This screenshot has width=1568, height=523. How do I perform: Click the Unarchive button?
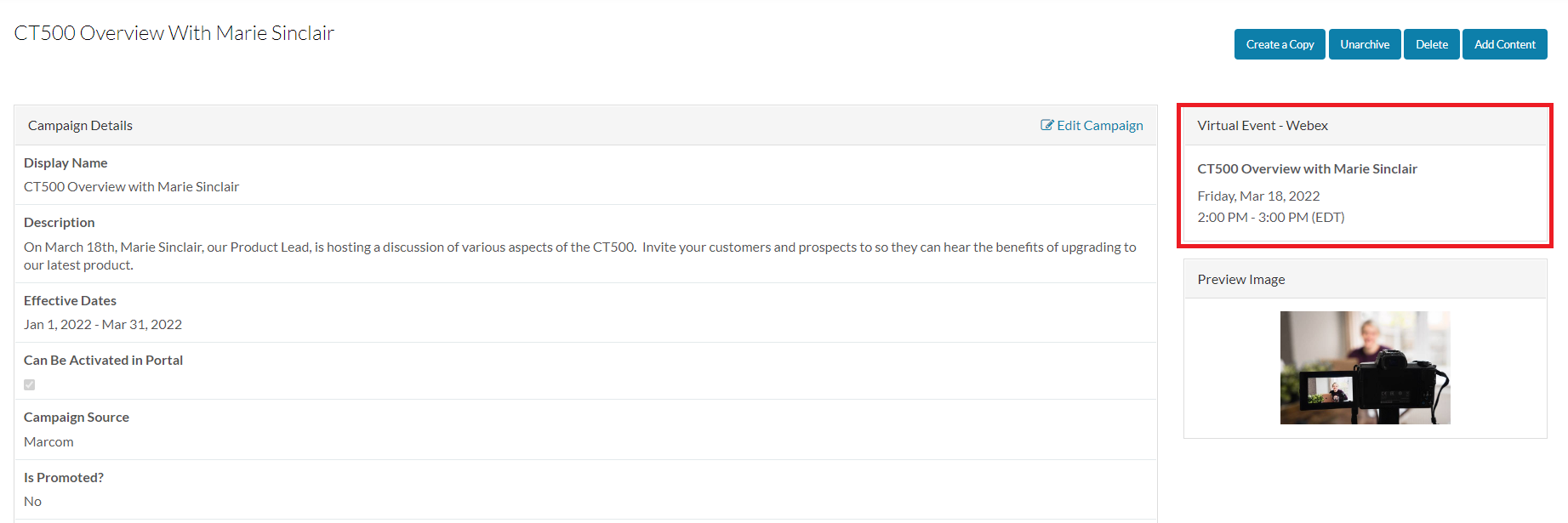pos(1364,43)
